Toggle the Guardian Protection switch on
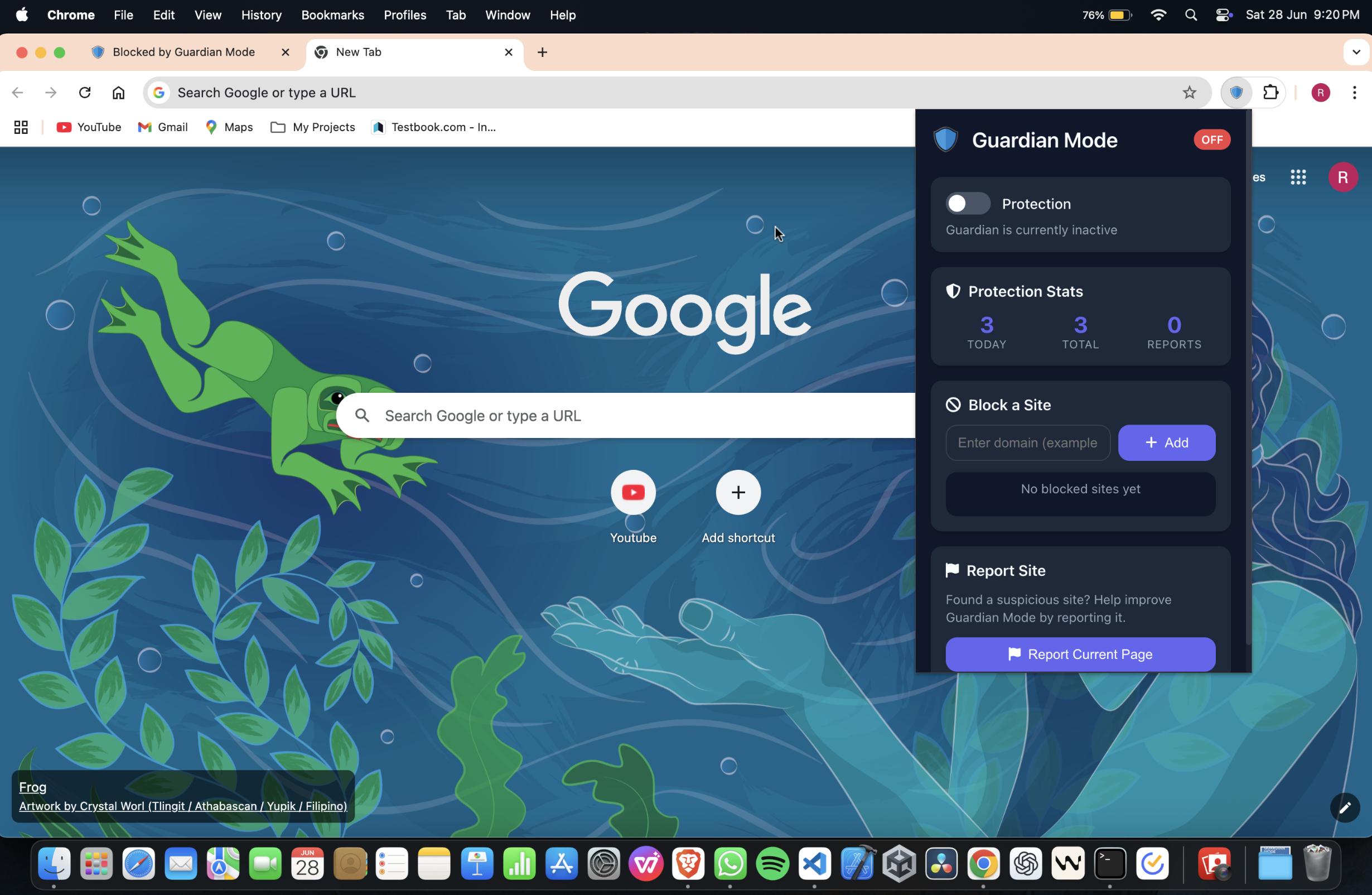Screen dimensions: 1372x895 click(x=967, y=204)
